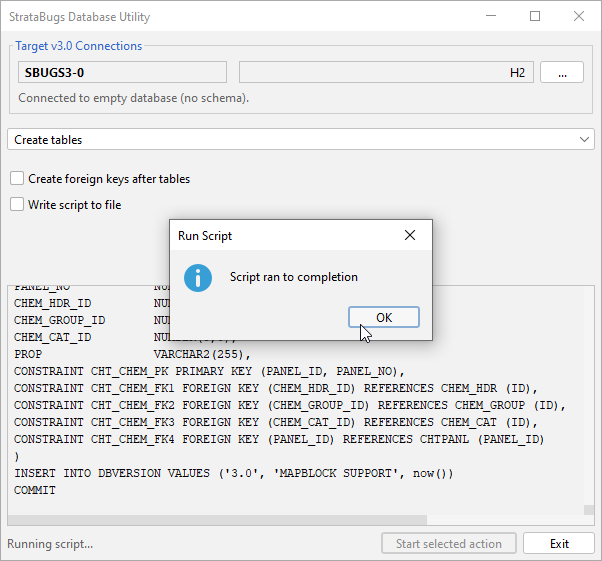Click the Exit button
Screen dimensions: 602x561
coord(559,543)
